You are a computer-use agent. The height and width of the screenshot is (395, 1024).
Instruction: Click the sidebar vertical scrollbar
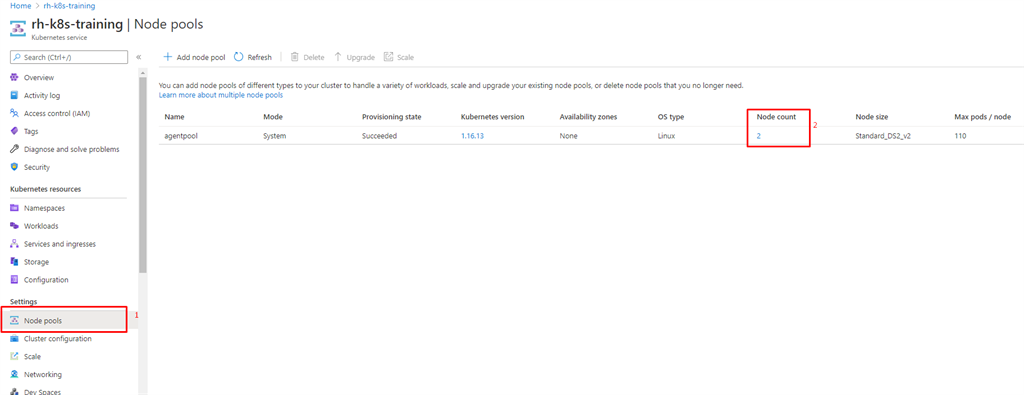pyautogui.click(x=143, y=174)
